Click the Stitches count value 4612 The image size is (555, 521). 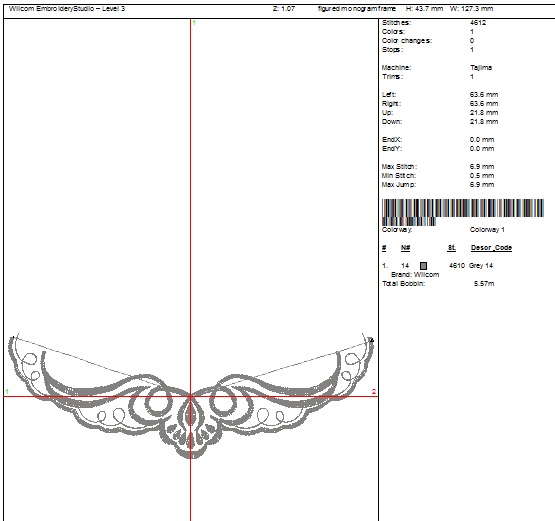coord(478,23)
